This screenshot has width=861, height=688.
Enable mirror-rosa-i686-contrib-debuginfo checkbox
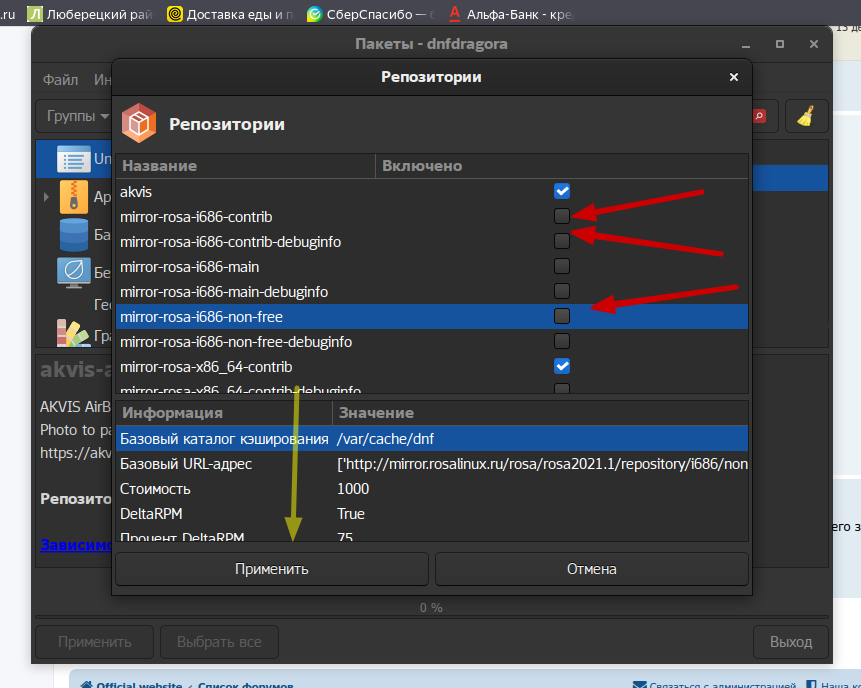coord(562,241)
